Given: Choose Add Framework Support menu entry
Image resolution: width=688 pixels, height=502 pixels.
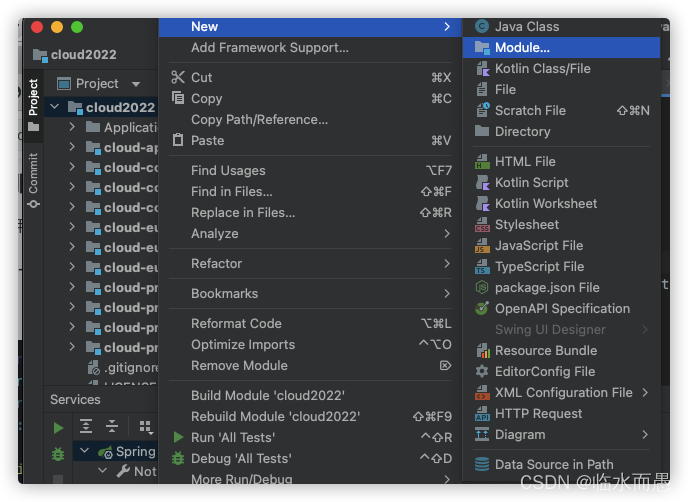Looking at the screenshot, I should click(x=310, y=47).
